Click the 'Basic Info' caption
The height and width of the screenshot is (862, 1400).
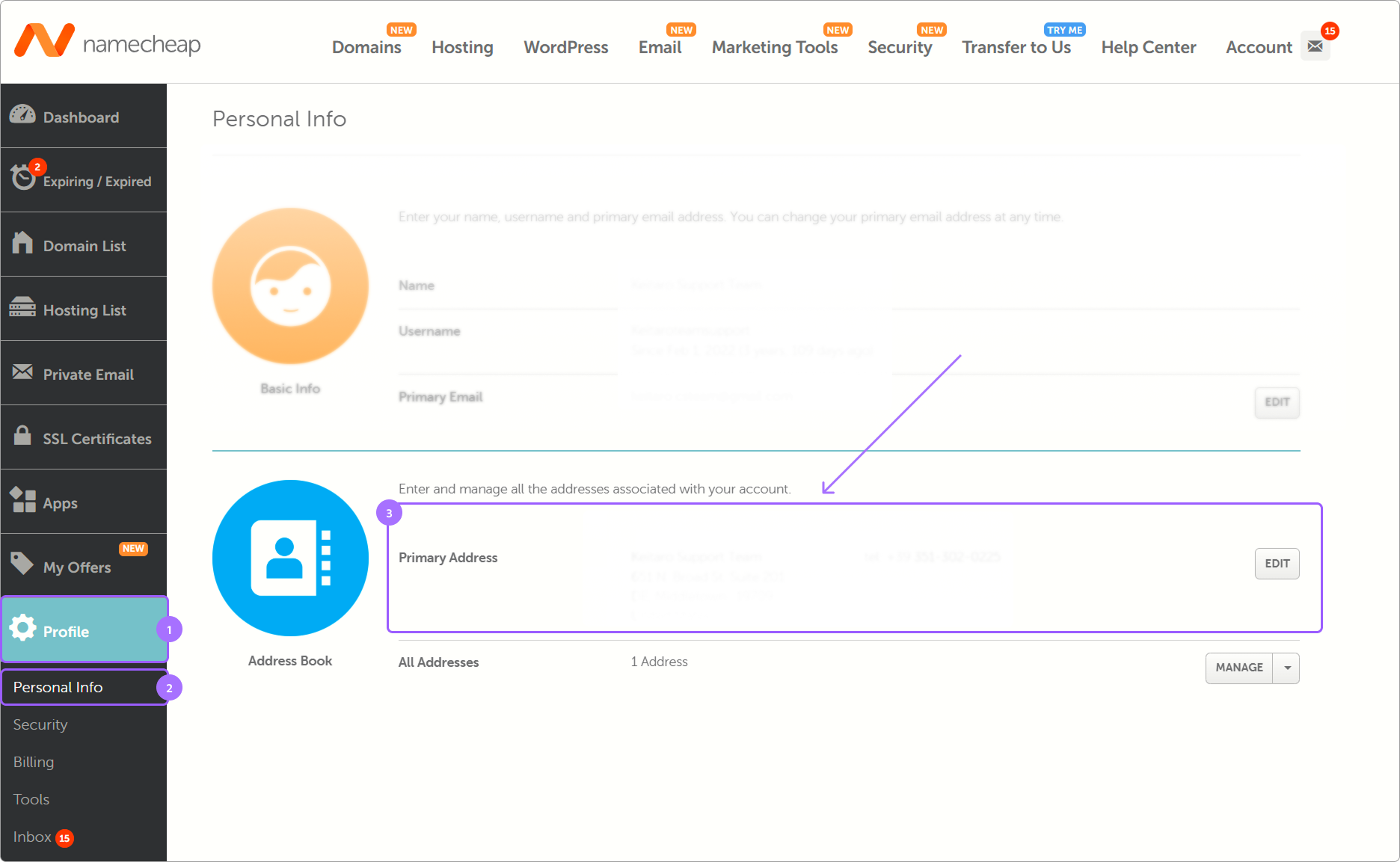pos(290,389)
